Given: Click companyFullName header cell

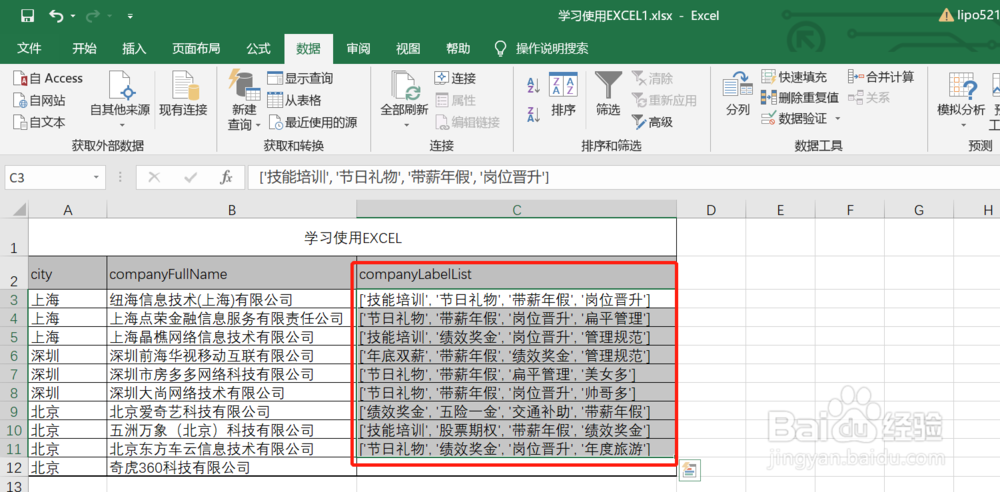Looking at the screenshot, I should pos(232,274).
